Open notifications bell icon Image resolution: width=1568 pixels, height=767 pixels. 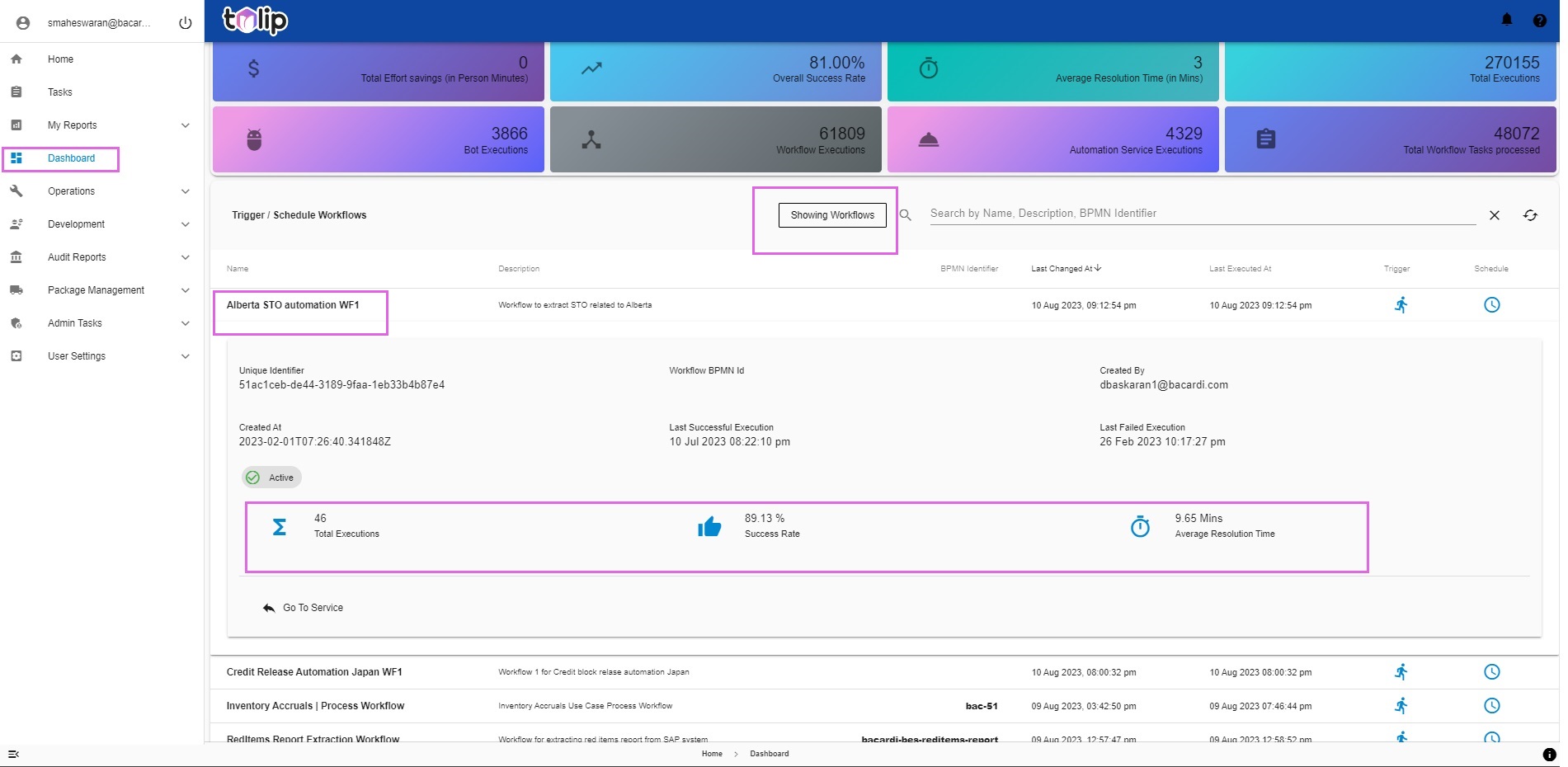tap(1507, 20)
